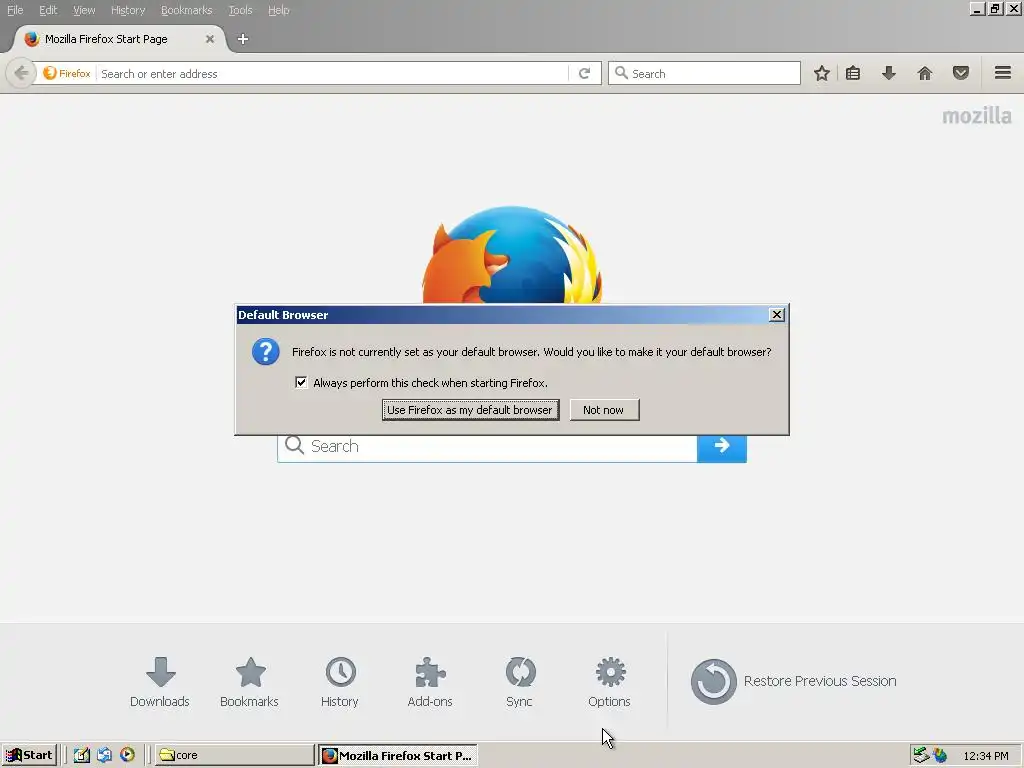The height and width of the screenshot is (768, 1024).
Task: Open the Tools menu
Action: point(240,10)
